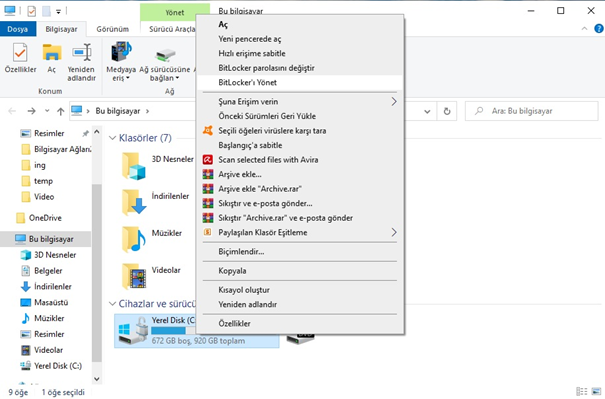Open recent locations dropdown arrow
The image size is (605, 399).
coord(47,111)
